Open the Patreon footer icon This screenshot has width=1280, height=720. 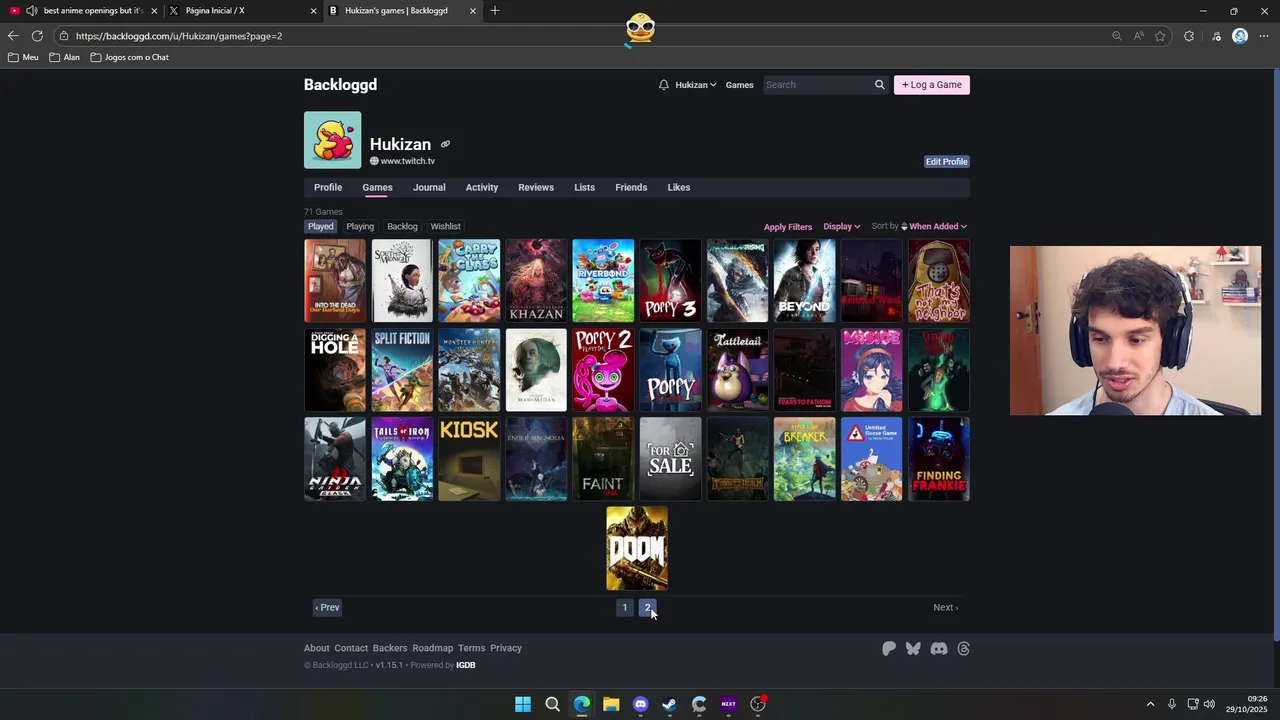tap(889, 649)
